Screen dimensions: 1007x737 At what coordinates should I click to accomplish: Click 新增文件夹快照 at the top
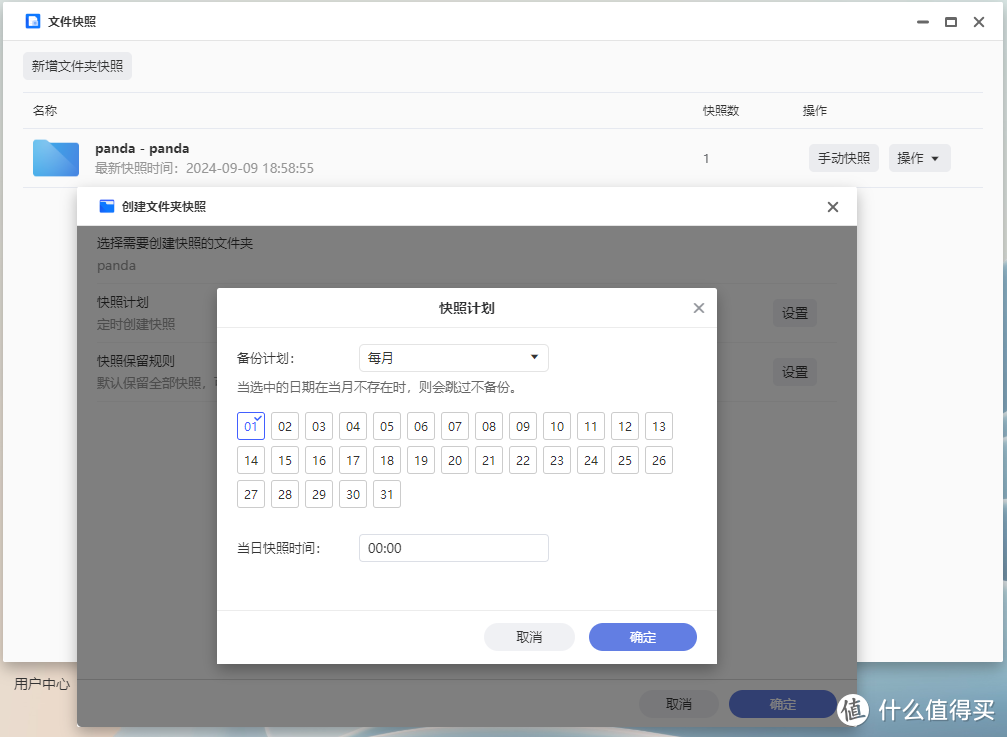(x=77, y=66)
